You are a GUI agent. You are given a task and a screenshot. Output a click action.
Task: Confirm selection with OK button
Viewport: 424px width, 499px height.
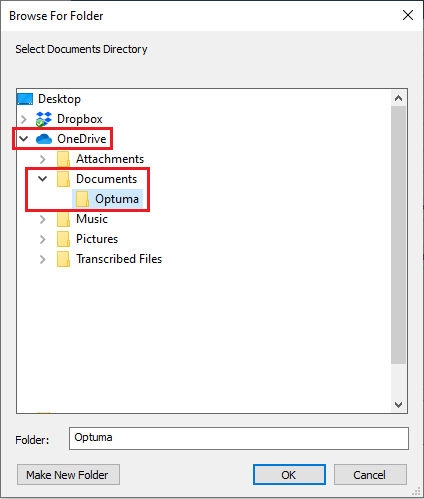289,475
